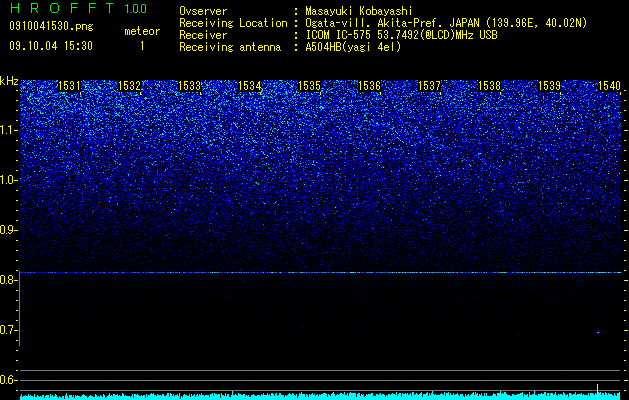
Task: Click the observer name Masayuki Kobayashi
Action: (x=359, y=12)
